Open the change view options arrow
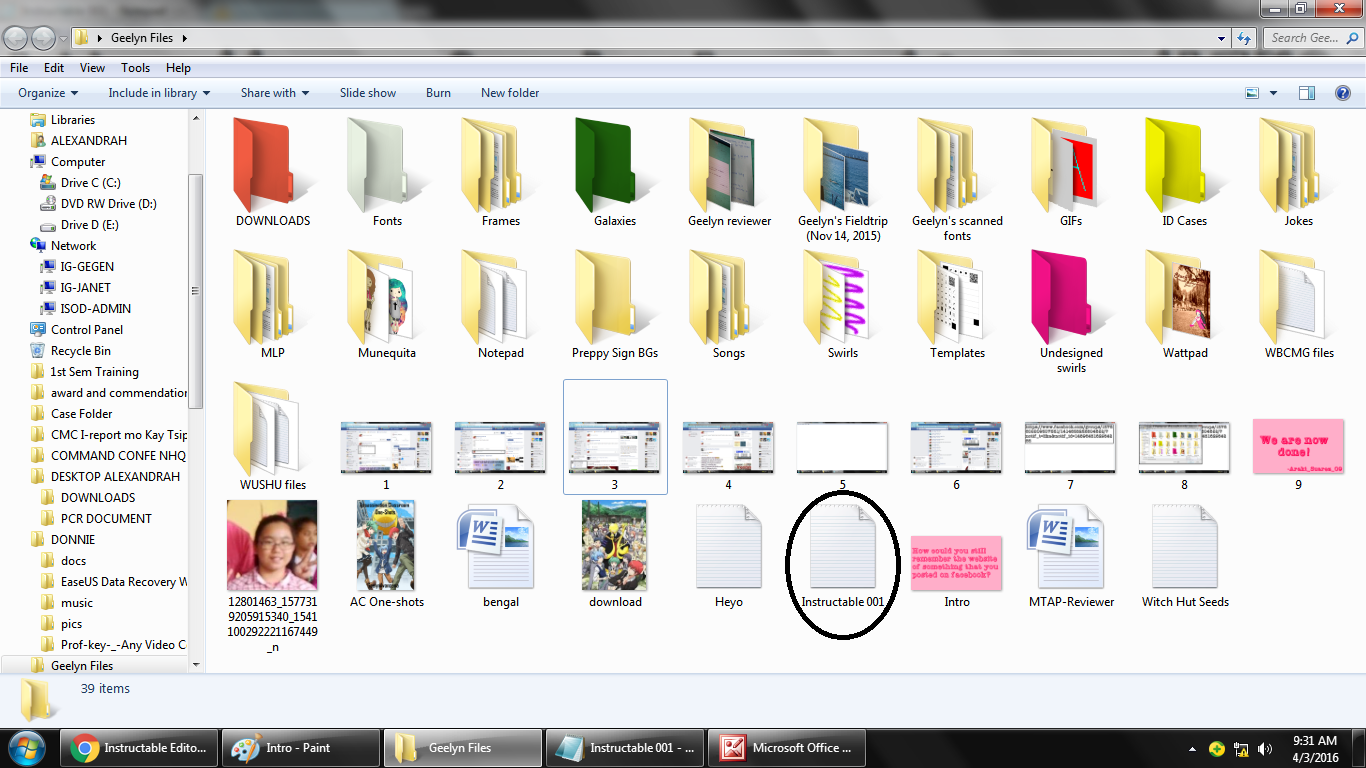Screen dimensions: 1366x768 [1273, 93]
